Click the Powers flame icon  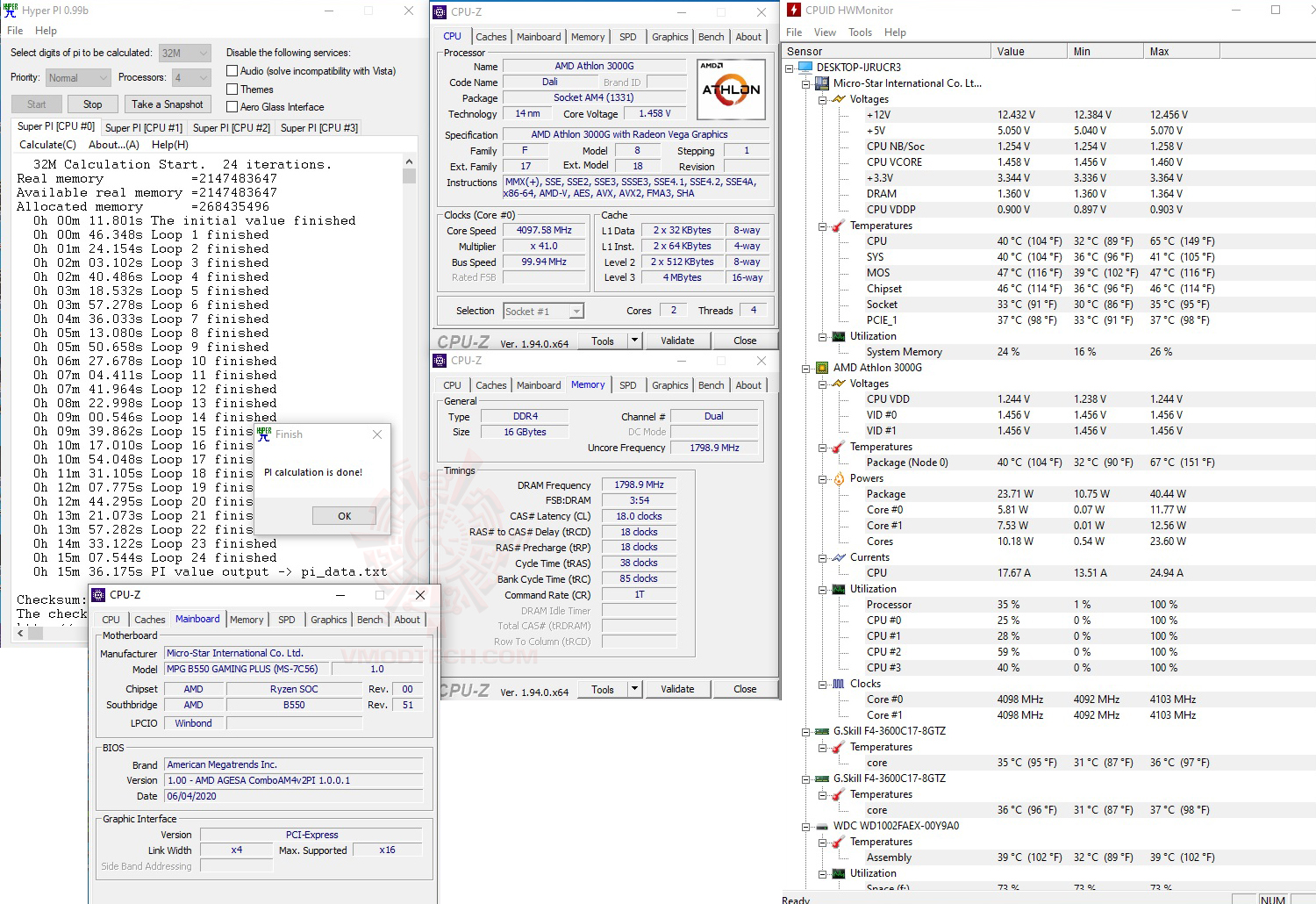pos(839,478)
